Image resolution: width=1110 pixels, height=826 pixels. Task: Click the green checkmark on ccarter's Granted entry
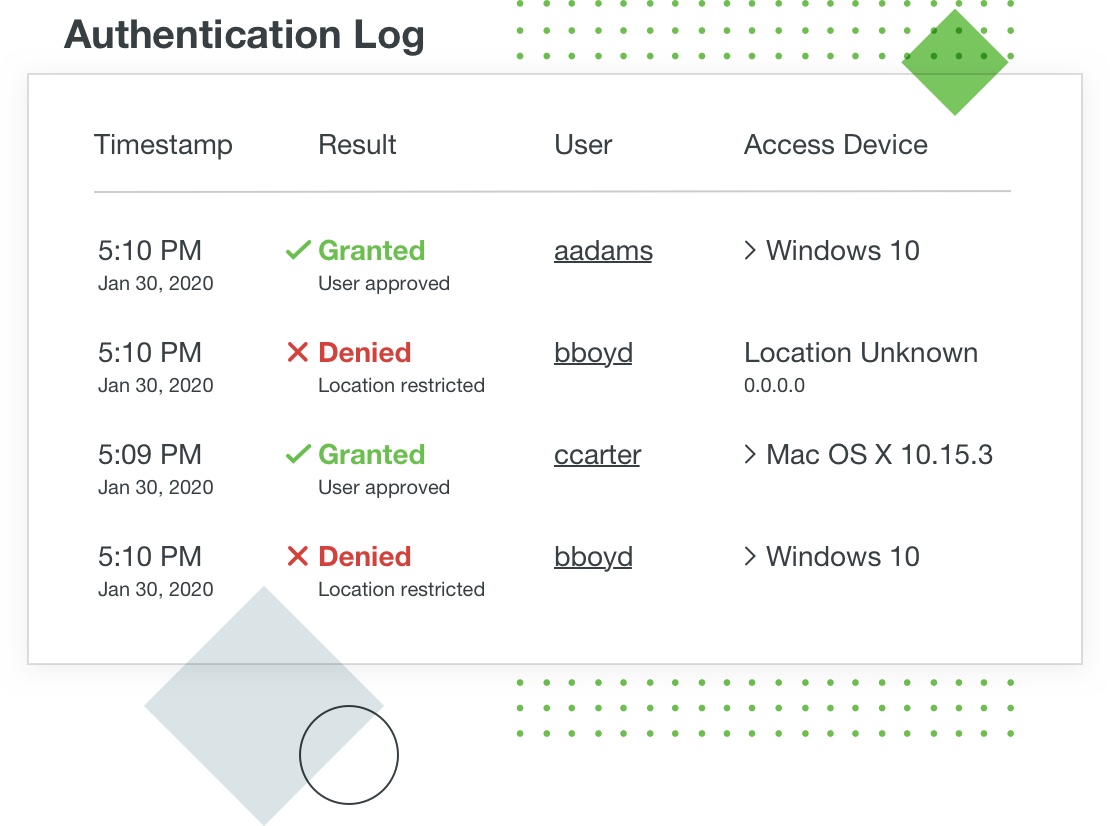[297, 455]
